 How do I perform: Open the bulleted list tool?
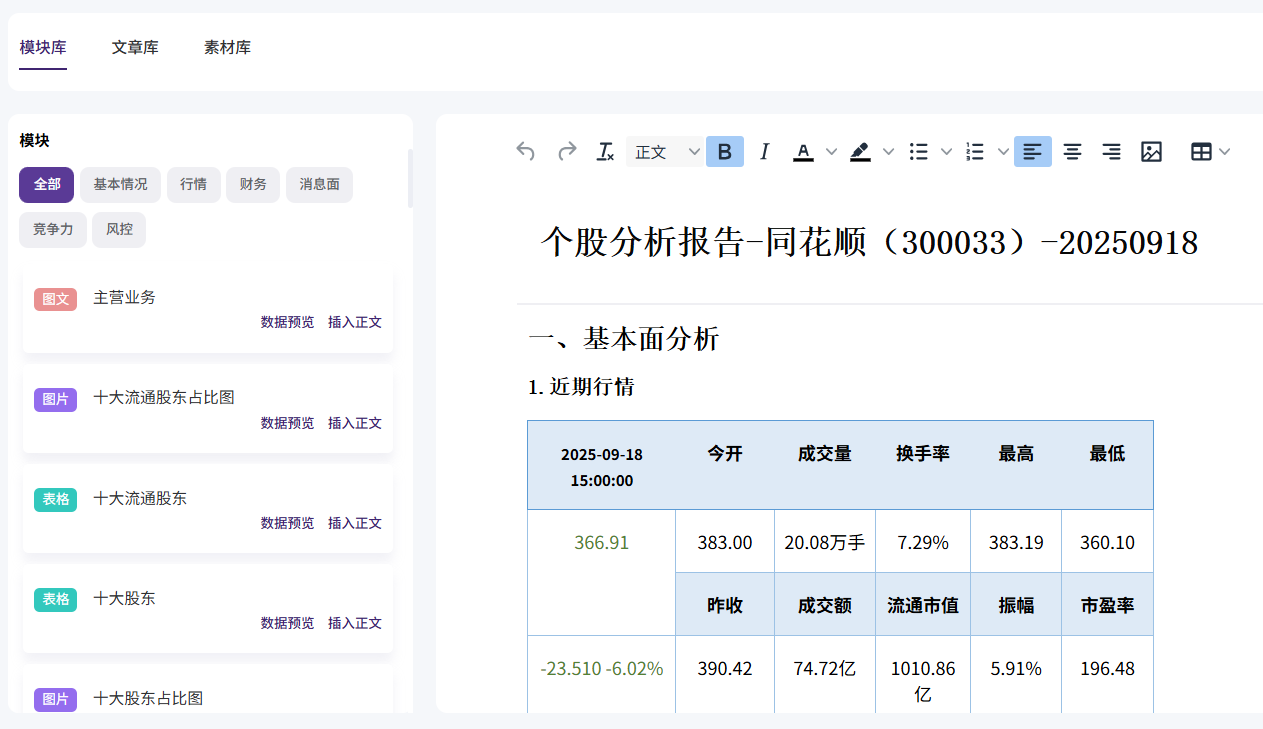(x=918, y=151)
